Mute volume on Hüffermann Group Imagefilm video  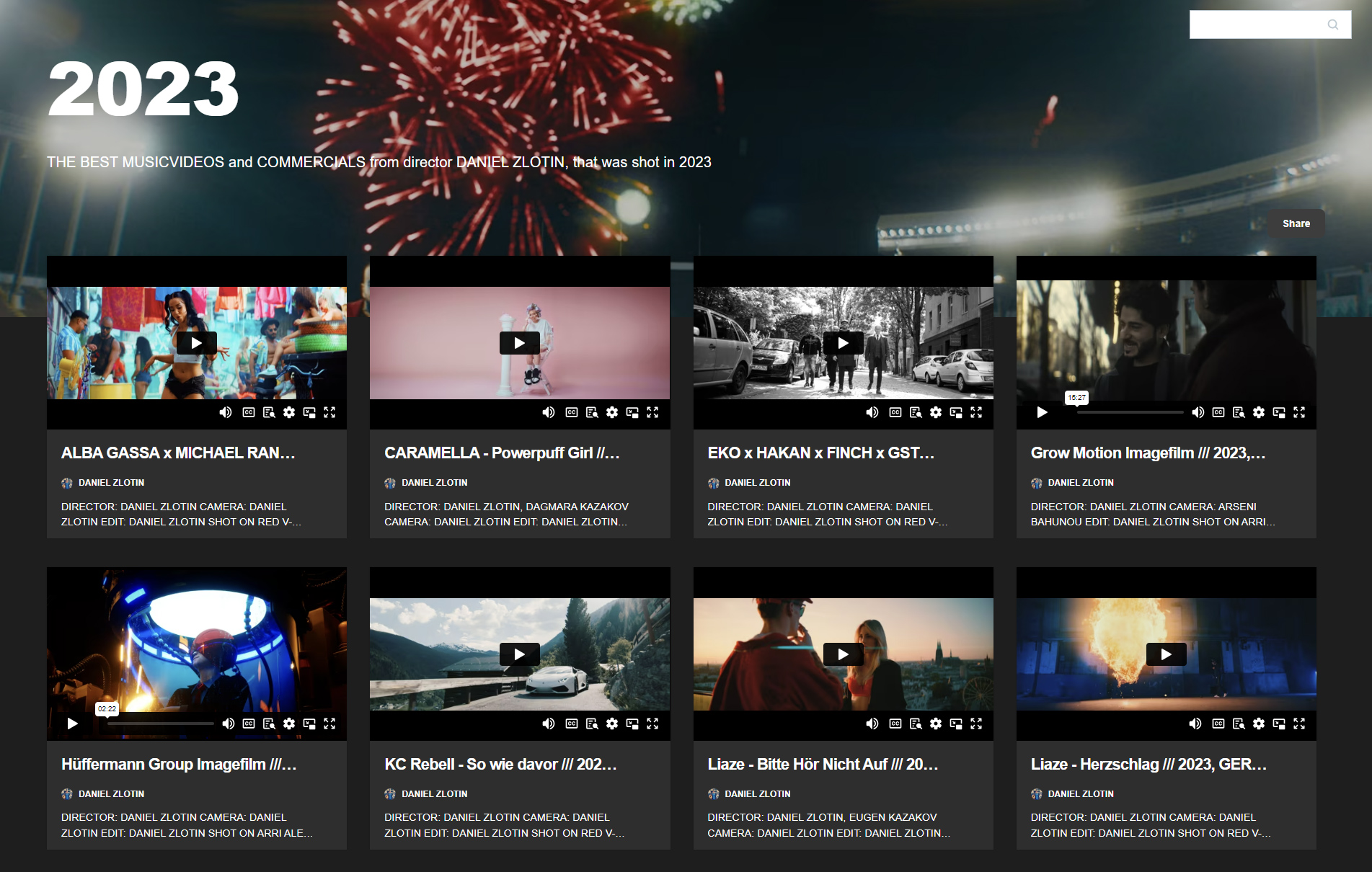tap(229, 724)
